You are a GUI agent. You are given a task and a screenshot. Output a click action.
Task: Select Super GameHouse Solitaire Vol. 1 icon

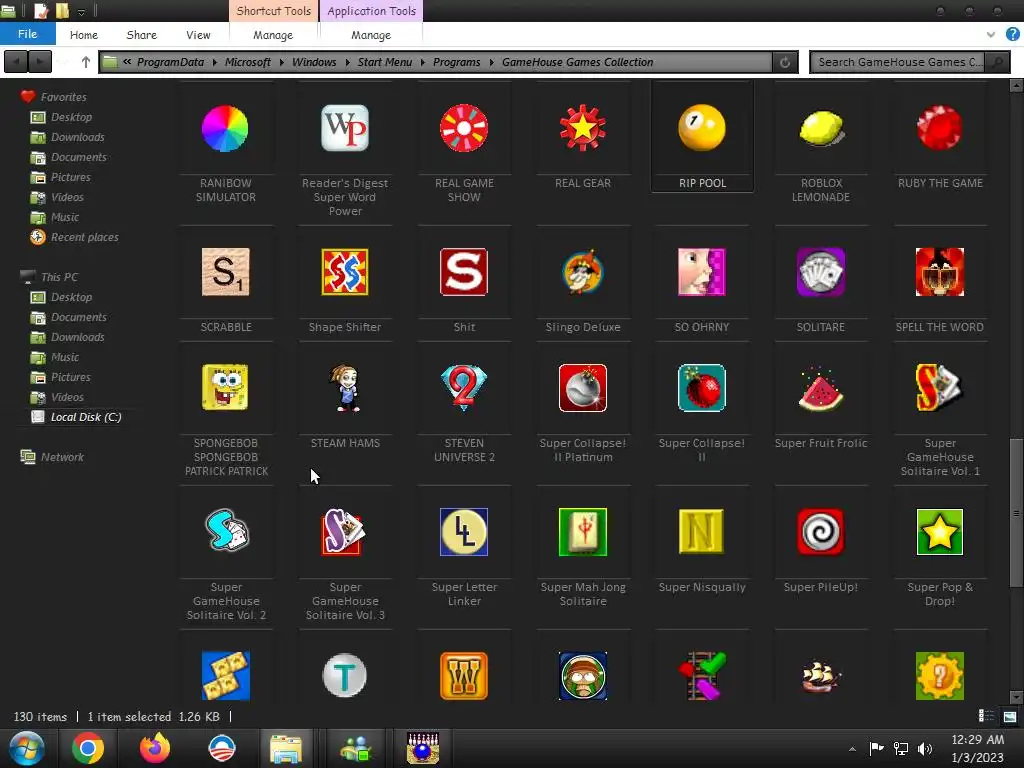coord(940,388)
